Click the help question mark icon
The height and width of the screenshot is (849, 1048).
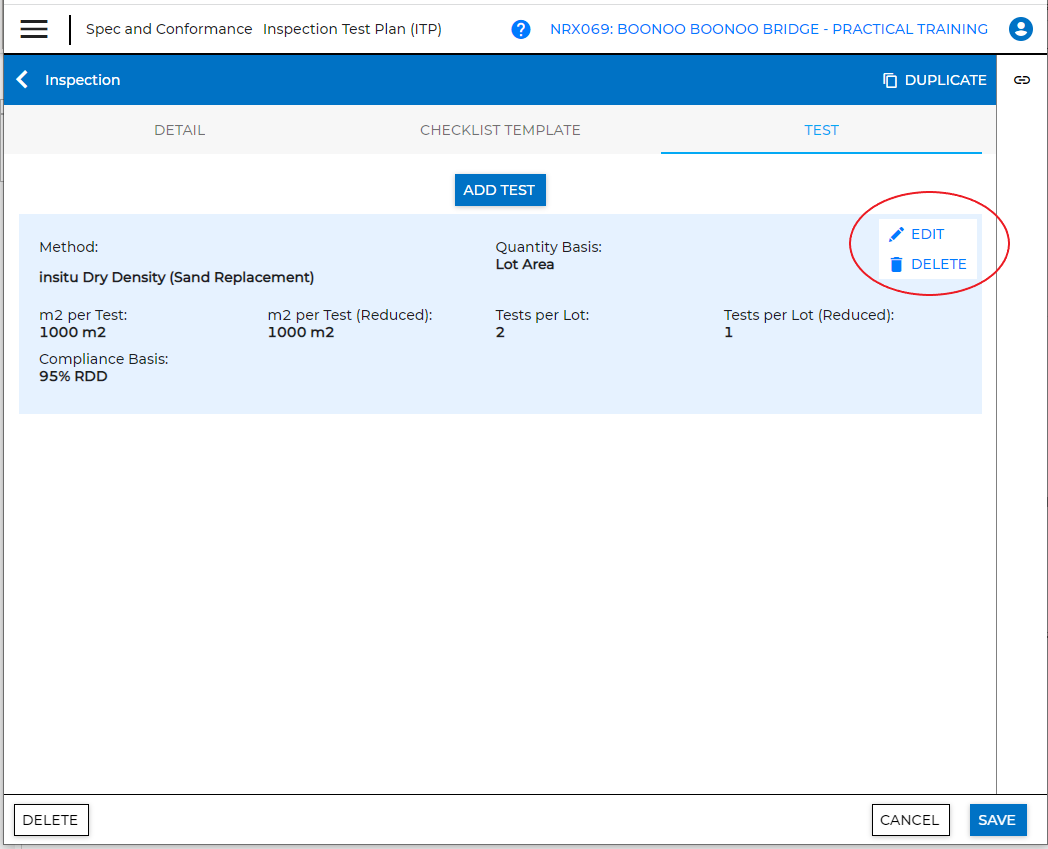coord(521,29)
